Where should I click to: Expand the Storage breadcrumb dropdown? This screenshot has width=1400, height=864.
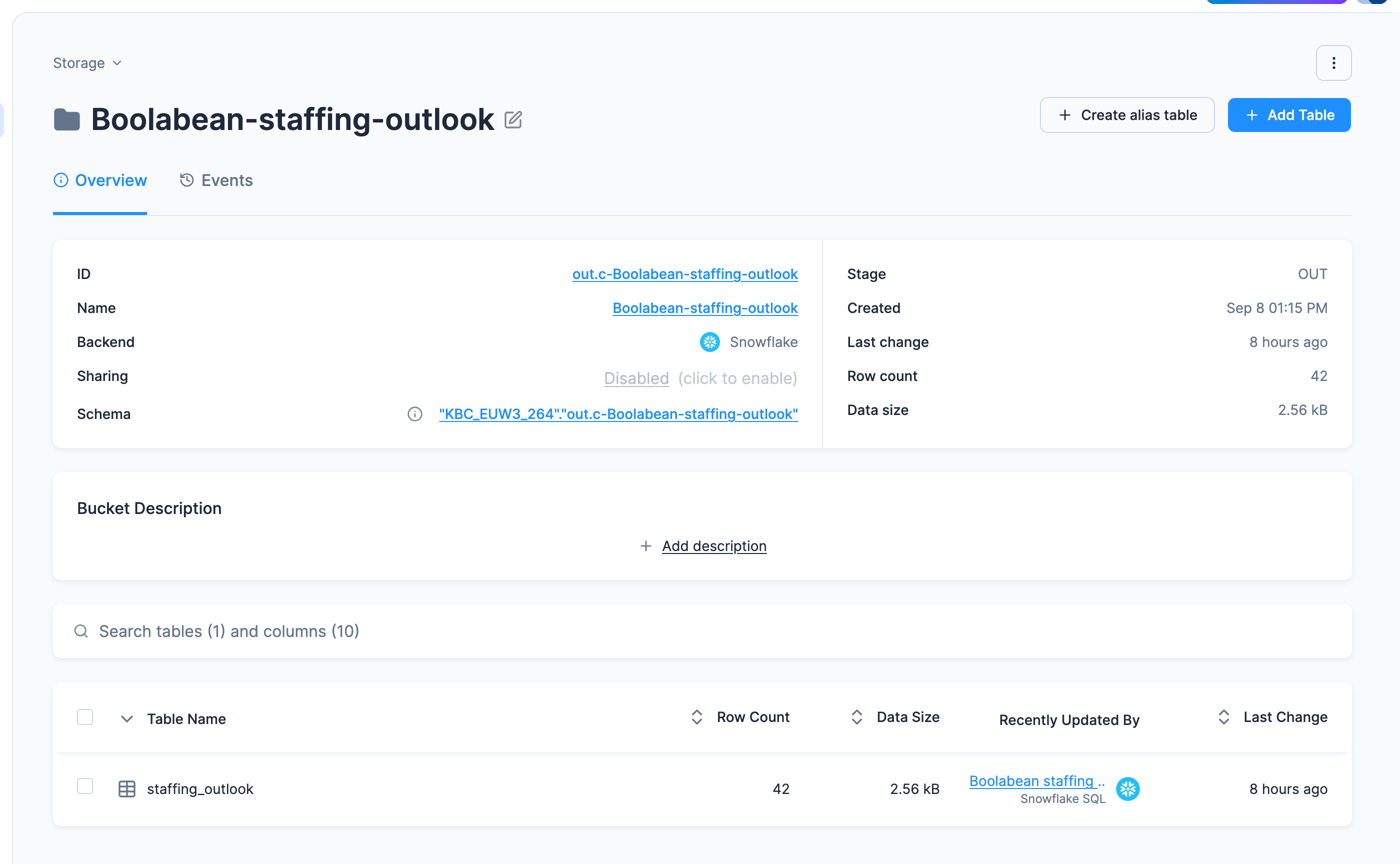87,63
